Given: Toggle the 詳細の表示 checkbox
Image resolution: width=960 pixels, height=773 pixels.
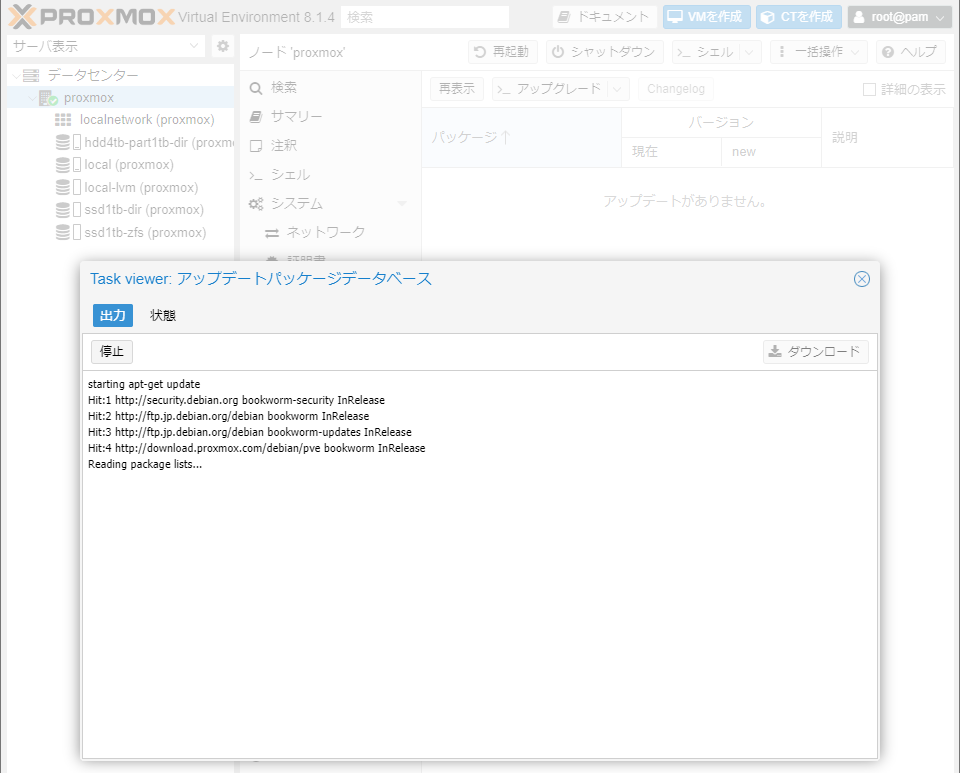Looking at the screenshot, I should pos(869,89).
